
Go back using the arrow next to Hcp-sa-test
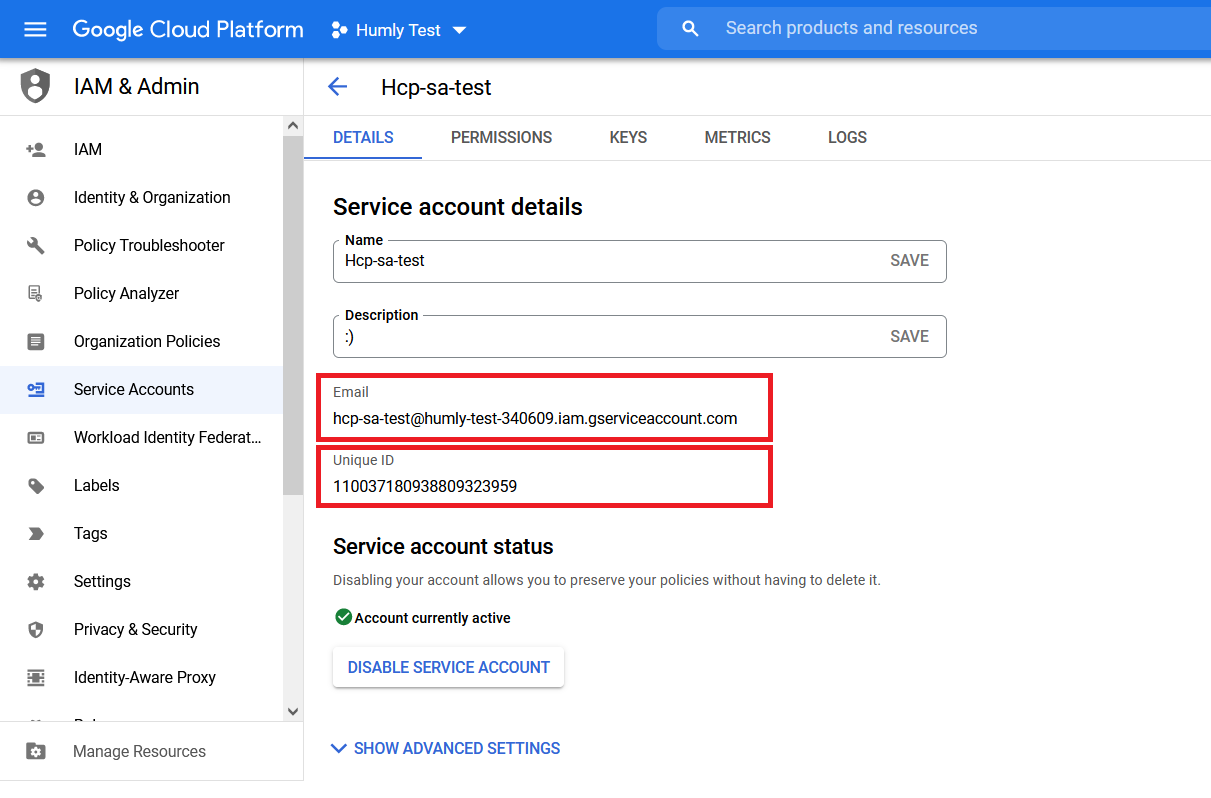(338, 87)
